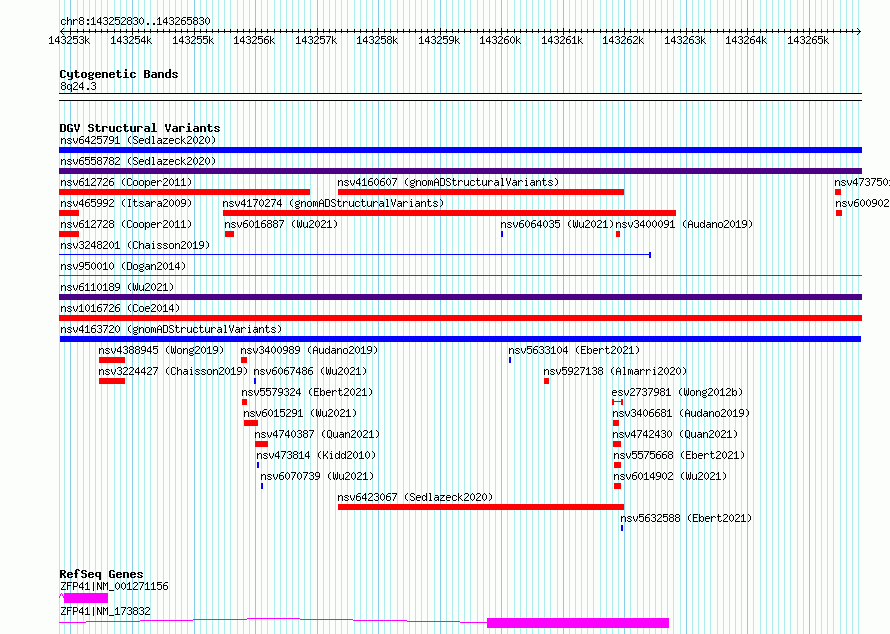Click the chr8:143252830..143265830 coordinate label
890x634 pixels.
click(135, 21)
